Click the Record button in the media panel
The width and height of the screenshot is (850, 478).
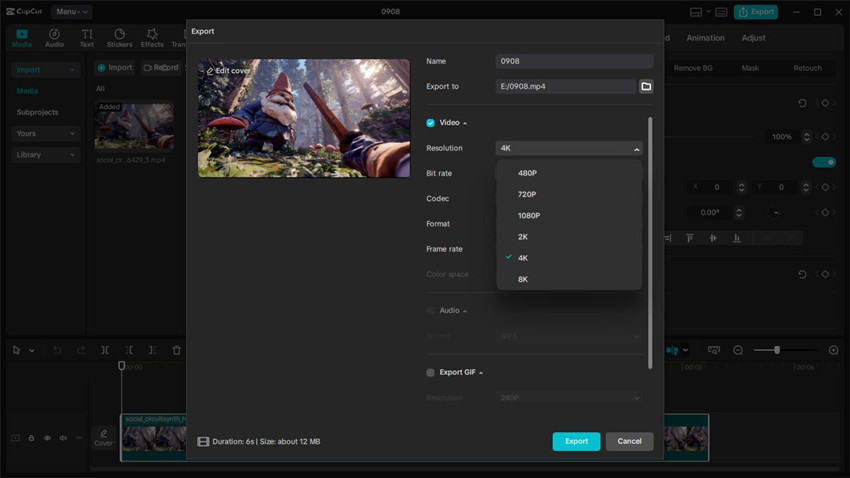pos(160,68)
